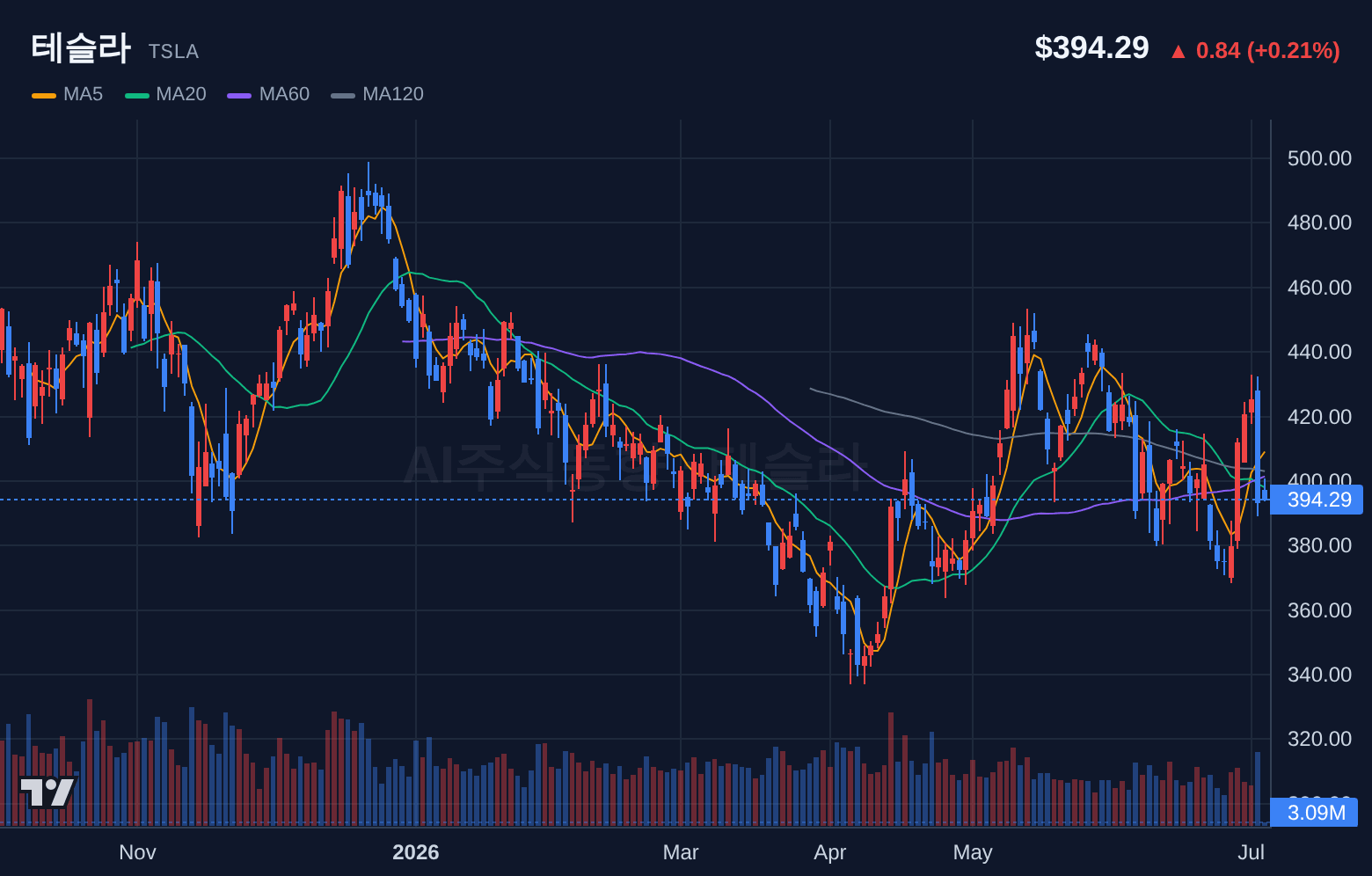Click the 440.00 price axis label
Viewport: 1372px width, 876px height.
[1319, 352]
